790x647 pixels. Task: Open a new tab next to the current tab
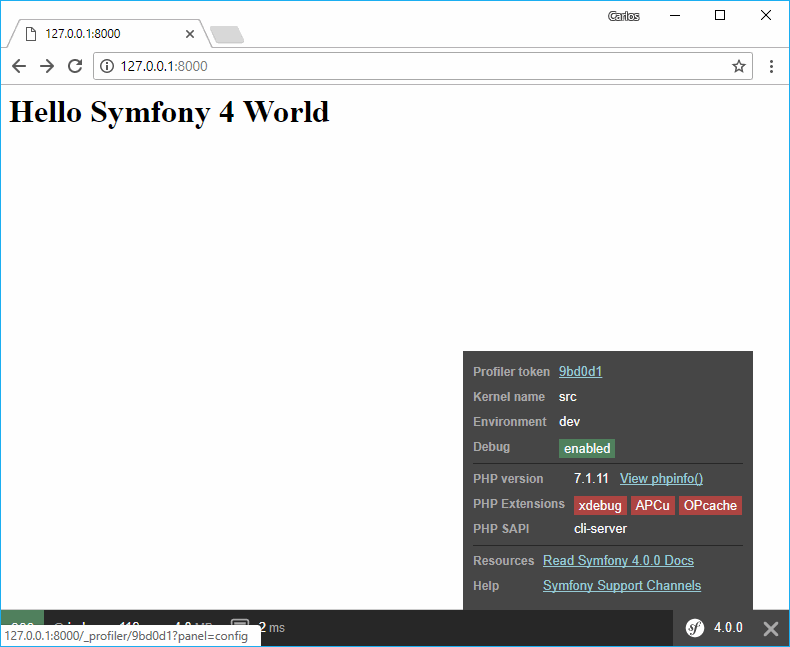pyautogui.click(x=227, y=34)
